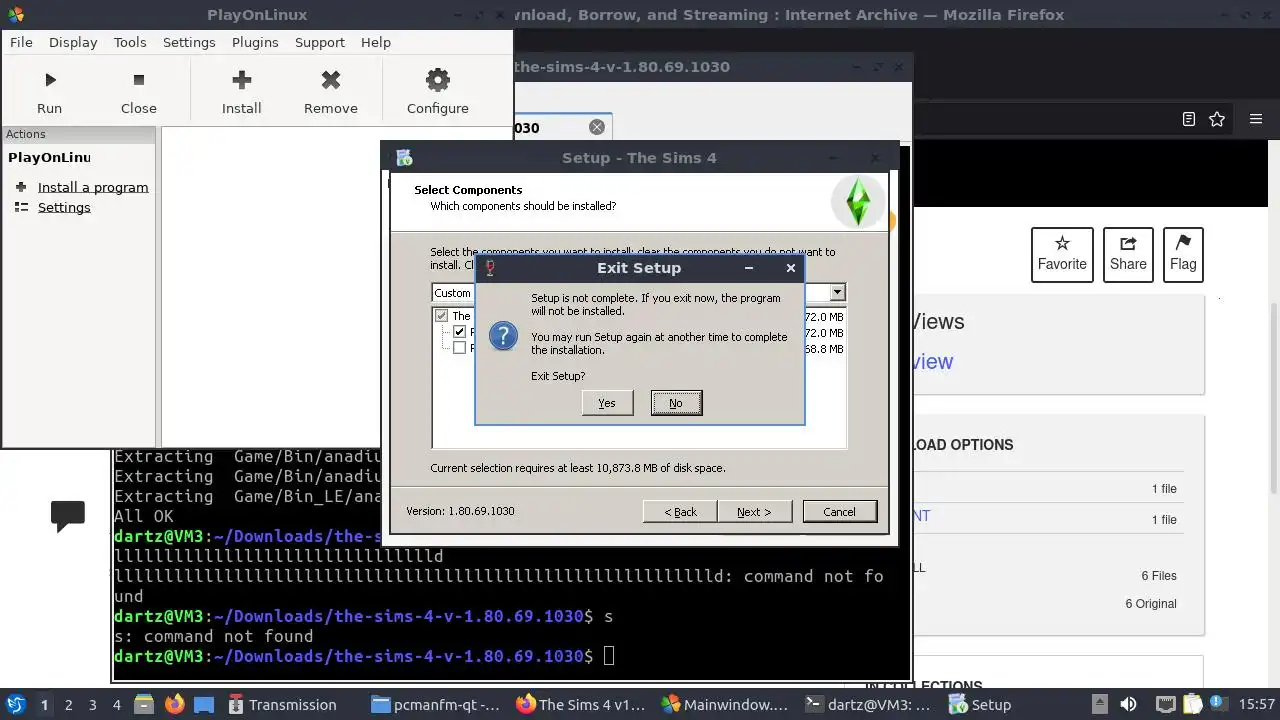Viewport: 1280px width, 720px height.
Task: Click the volume speaker tray icon
Action: click(1128, 704)
